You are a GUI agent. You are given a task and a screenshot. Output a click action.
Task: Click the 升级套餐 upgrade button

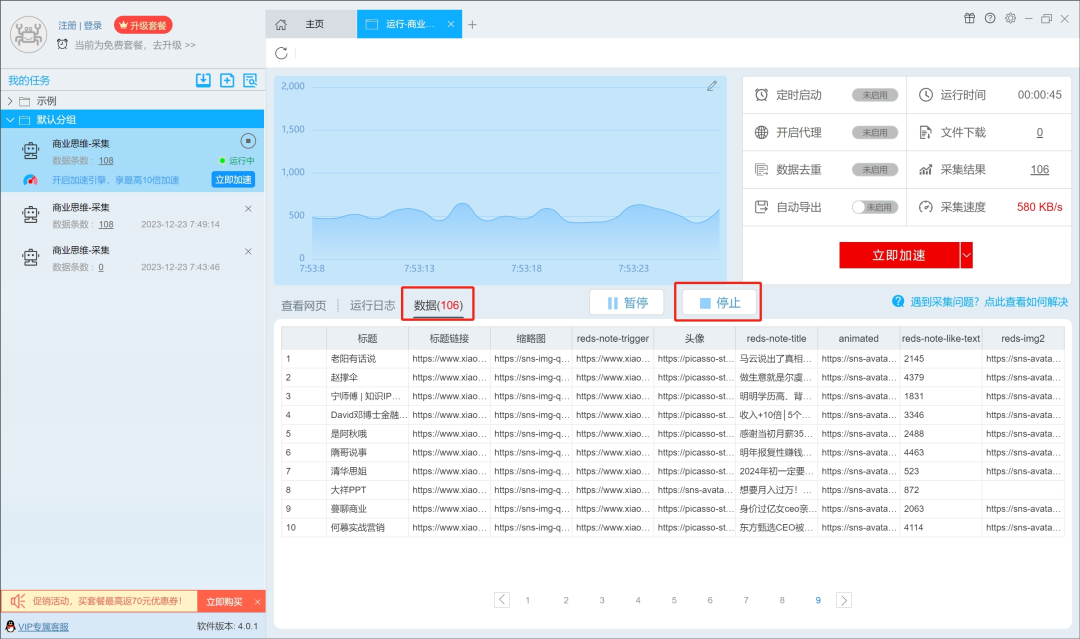tap(143, 25)
